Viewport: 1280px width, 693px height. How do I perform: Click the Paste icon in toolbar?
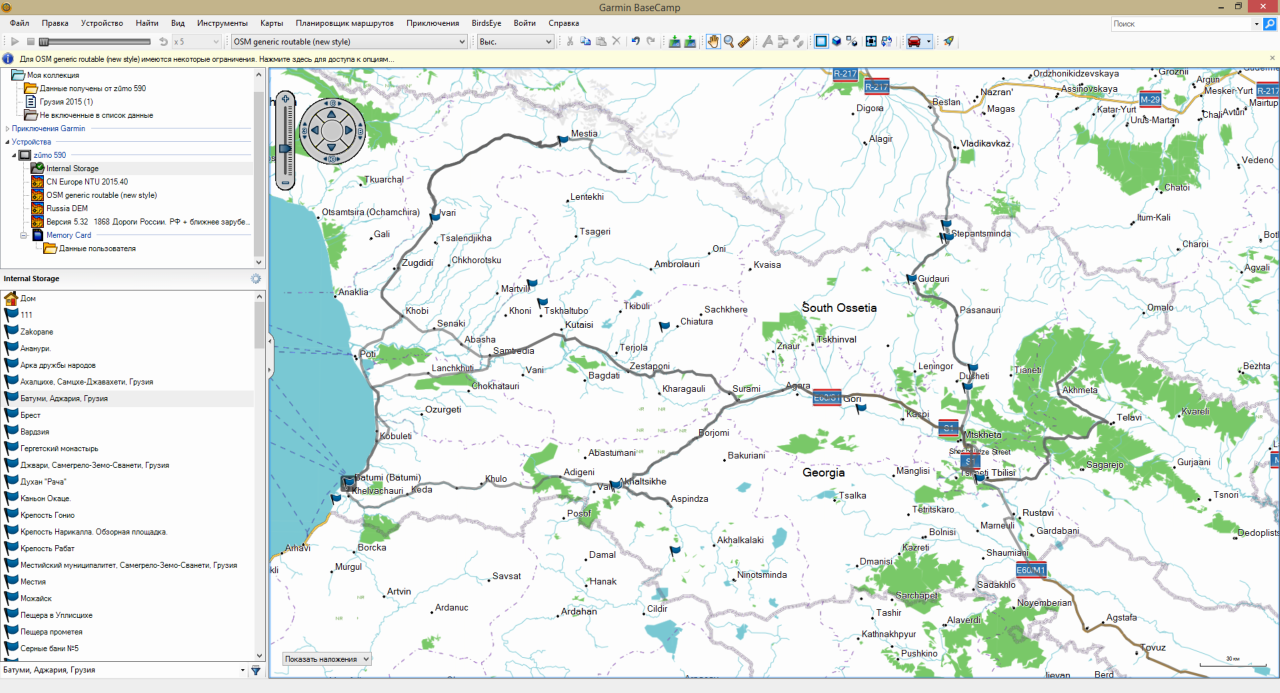click(601, 41)
